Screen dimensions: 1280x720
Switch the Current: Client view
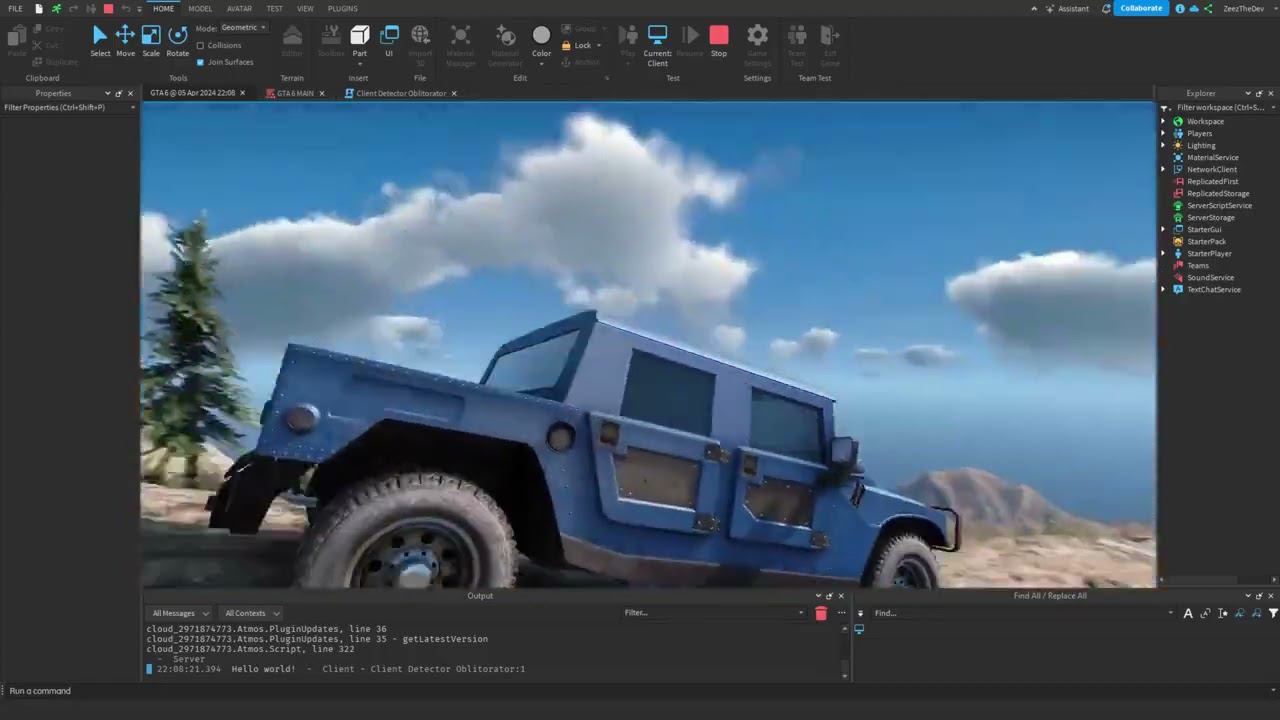coord(657,46)
